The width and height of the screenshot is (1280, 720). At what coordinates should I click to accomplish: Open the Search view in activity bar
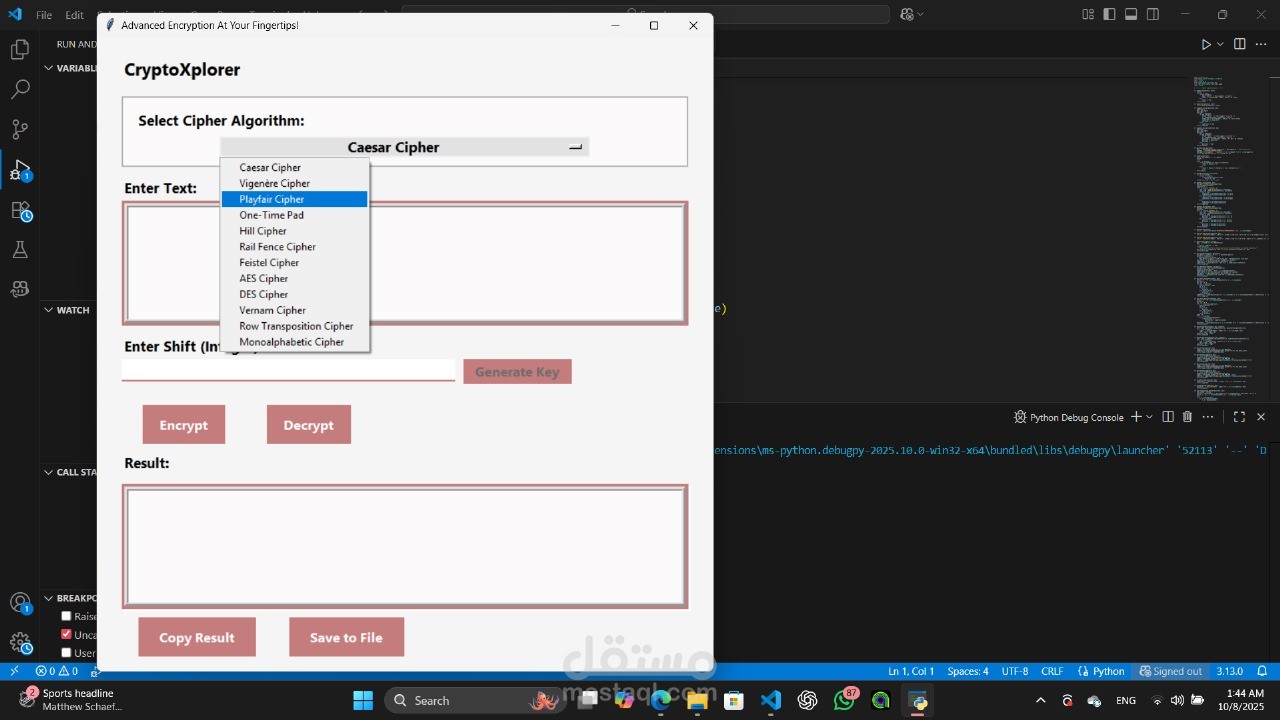pos(20,89)
